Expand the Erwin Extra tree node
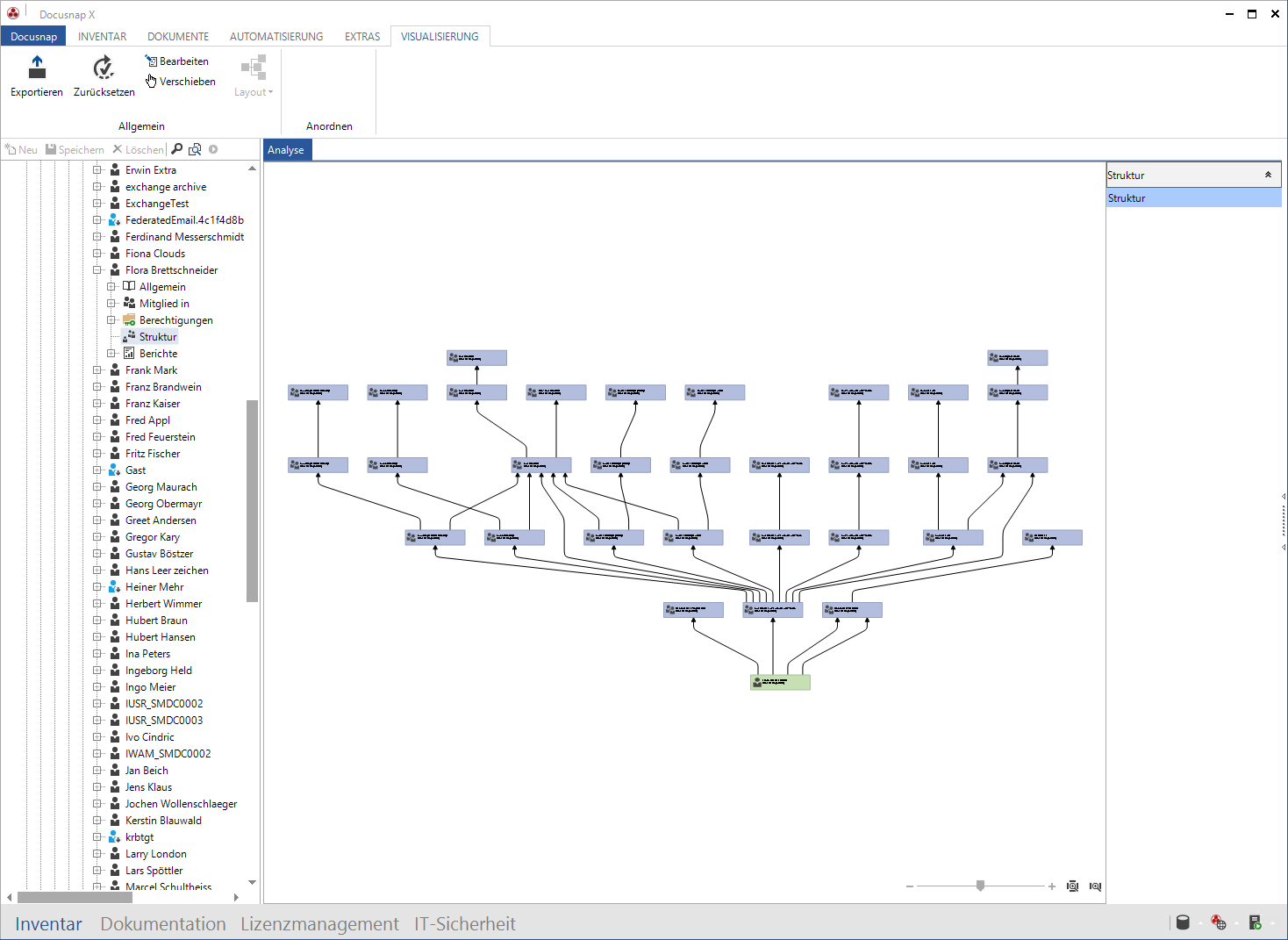This screenshot has width=1288, height=940. coord(97,170)
